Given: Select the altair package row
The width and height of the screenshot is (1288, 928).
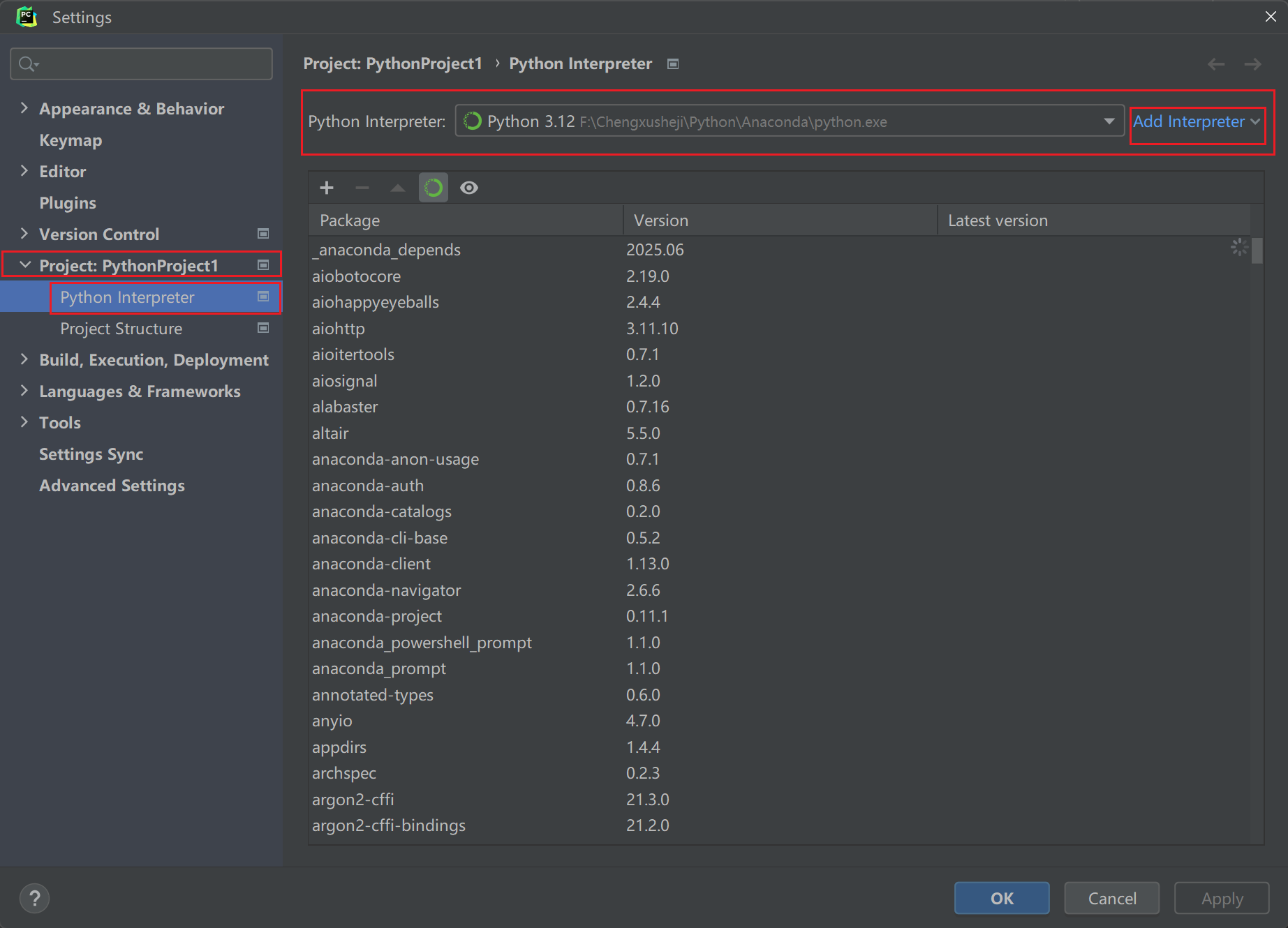Looking at the screenshot, I should point(780,433).
